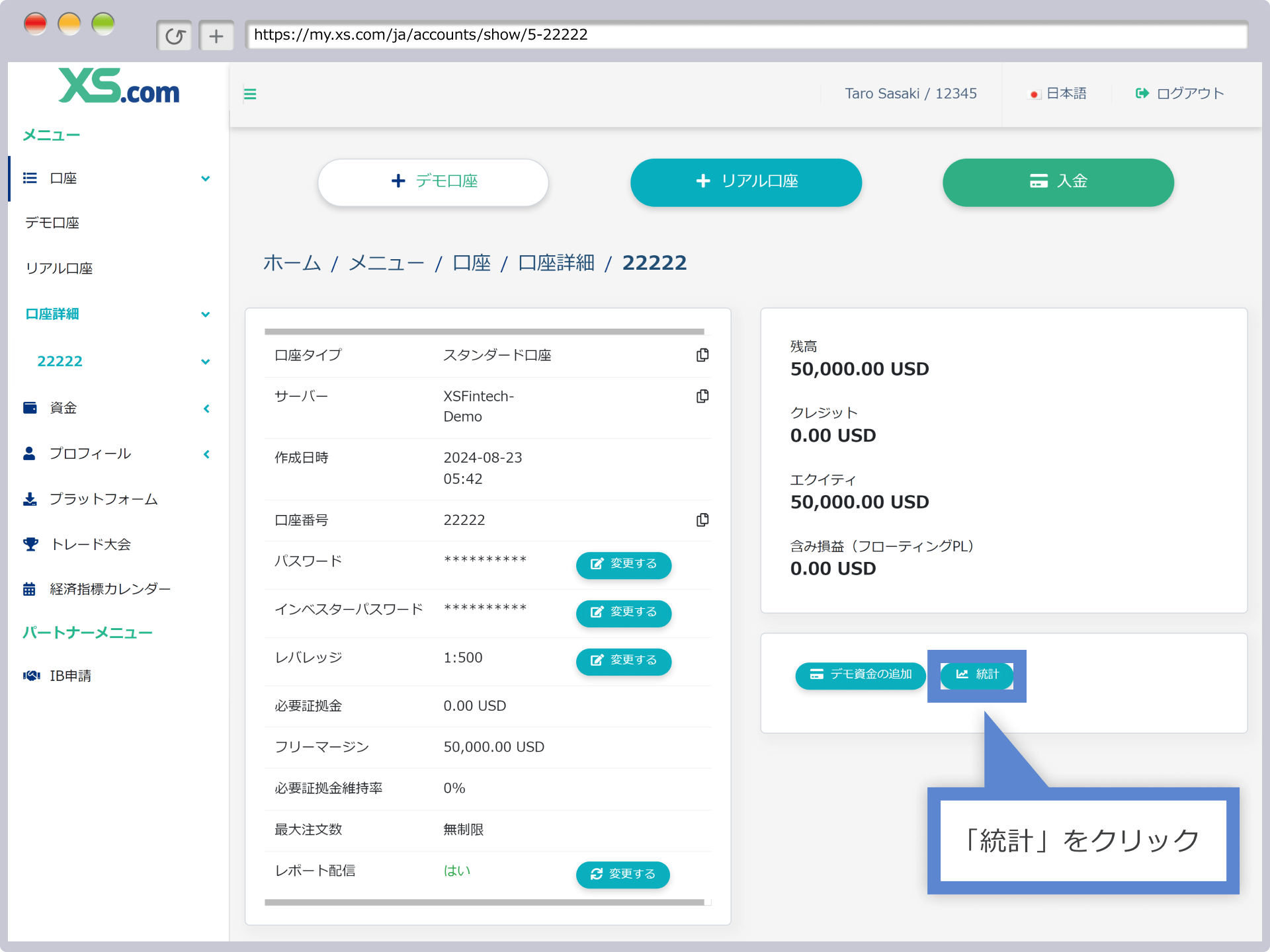This screenshot has height=952, width=1270.
Task: Click the calendar icon beside 経済指標カレンダー
Action: click(29, 588)
